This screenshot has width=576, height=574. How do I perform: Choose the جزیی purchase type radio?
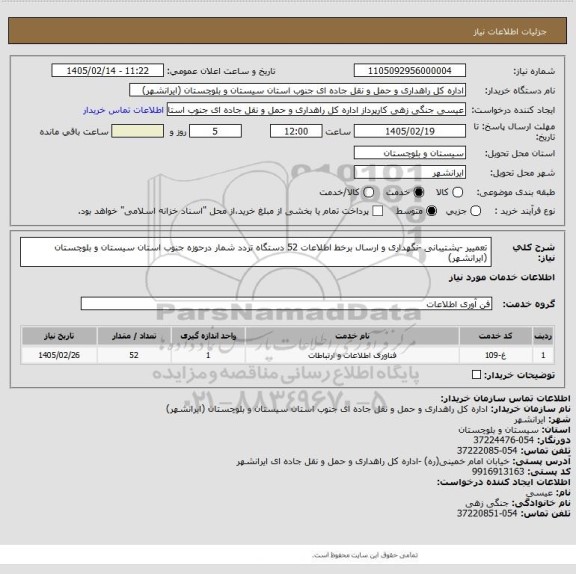point(476,211)
